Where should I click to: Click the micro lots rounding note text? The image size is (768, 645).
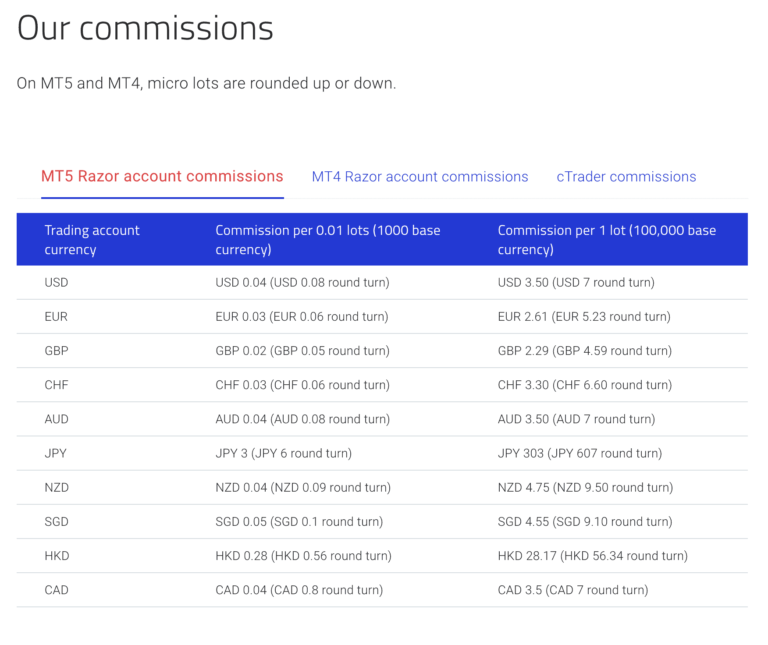206,83
